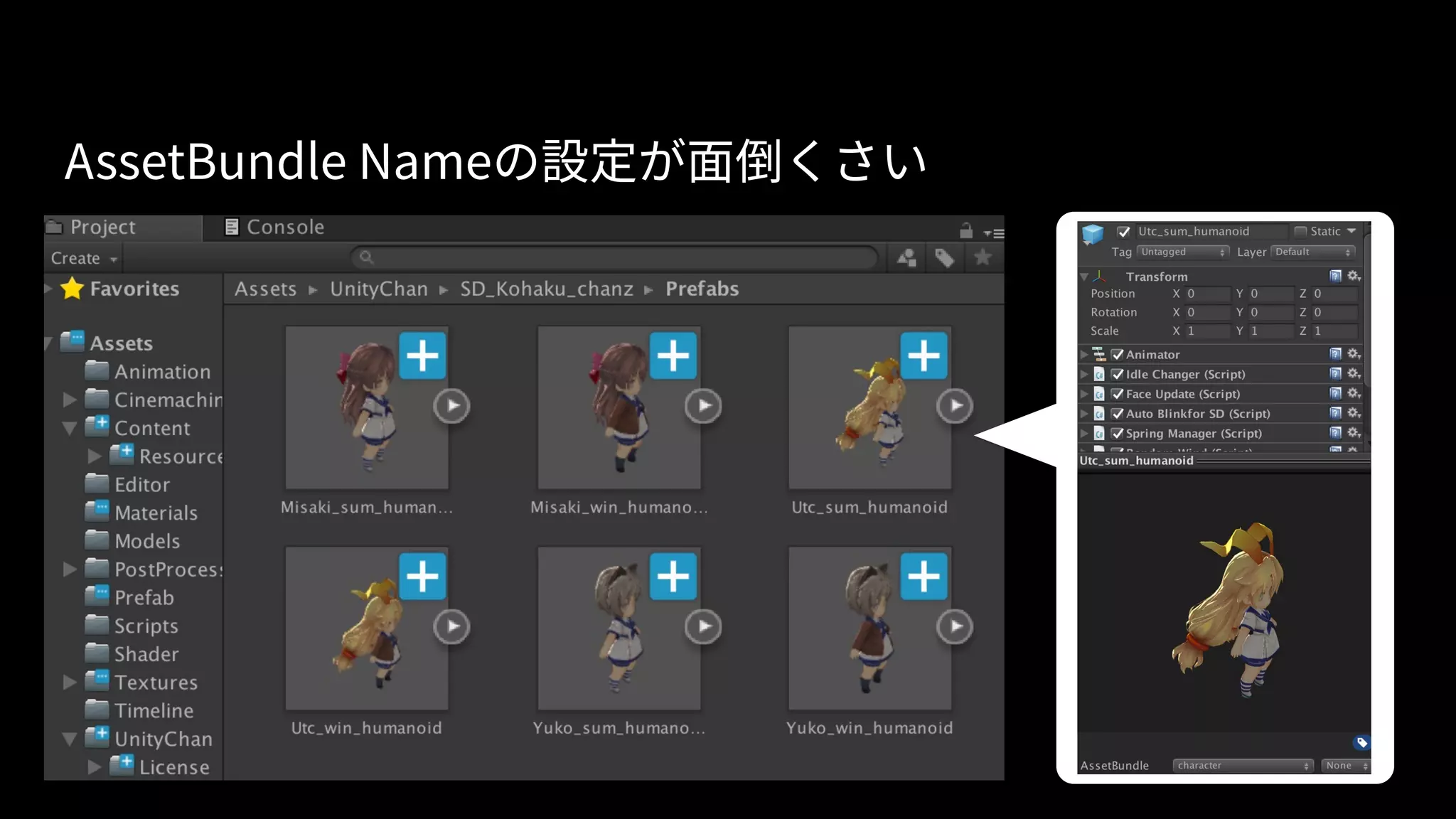1456x819 pixels.
Task: Open the Tag dropdown showing Untagged
Action: (1182, 252)
